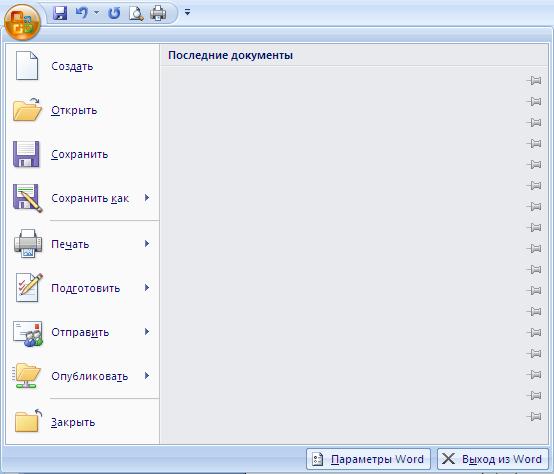Click the floppy disk icon beside Сохранить

[26, 154]
